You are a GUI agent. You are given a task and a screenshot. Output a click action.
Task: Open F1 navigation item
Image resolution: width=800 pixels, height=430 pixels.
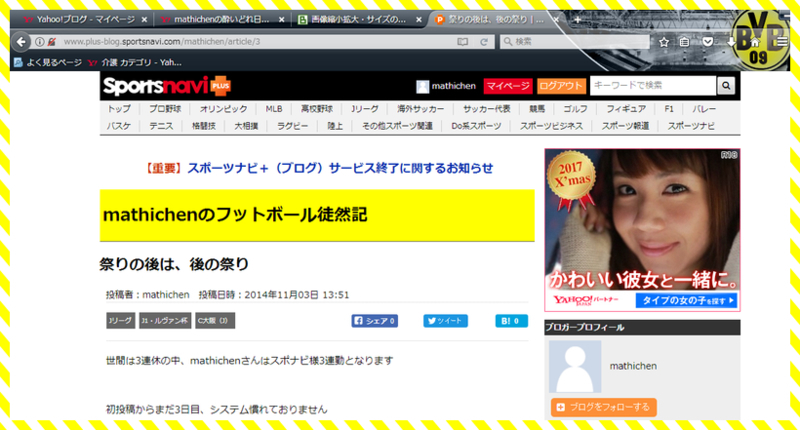(x=669, y=109)
